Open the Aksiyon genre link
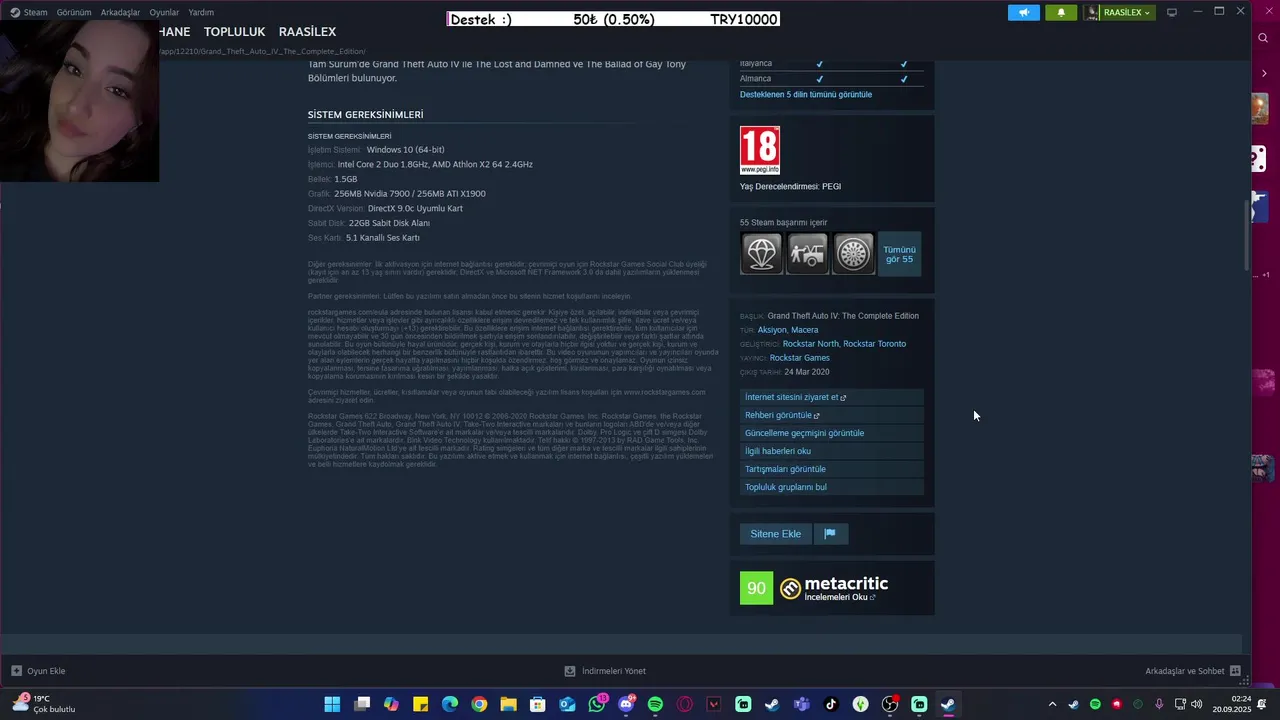 pos(772,330)
